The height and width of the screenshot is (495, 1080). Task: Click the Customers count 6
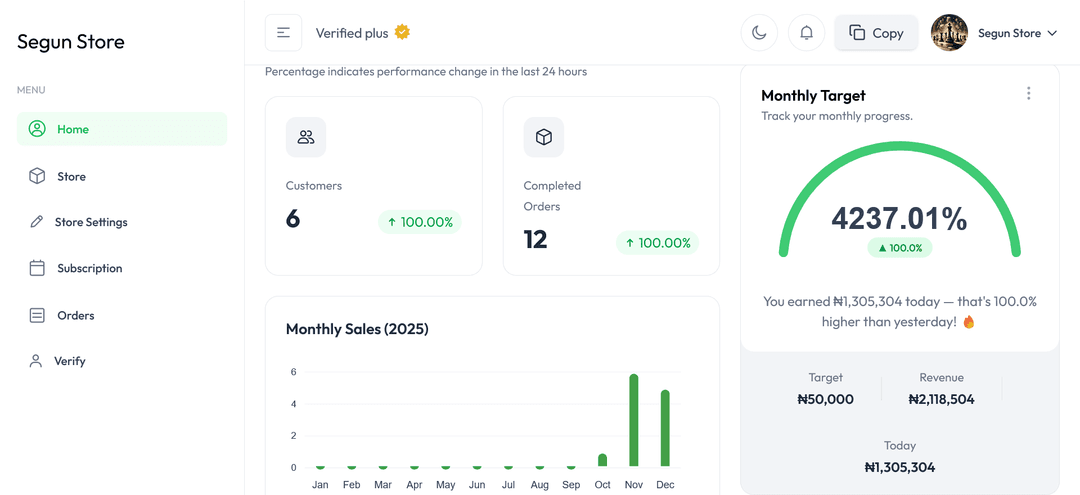click(x=293, y=219)
